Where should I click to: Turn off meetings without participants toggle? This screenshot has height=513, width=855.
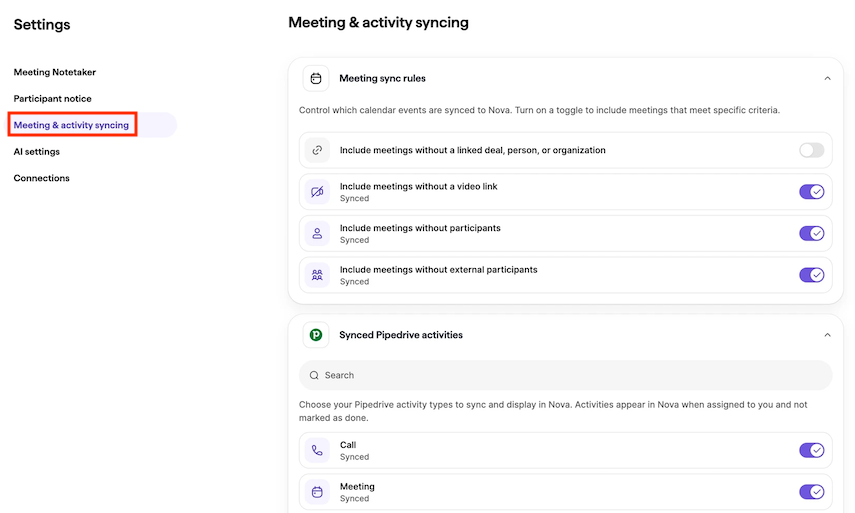[811, 233]
